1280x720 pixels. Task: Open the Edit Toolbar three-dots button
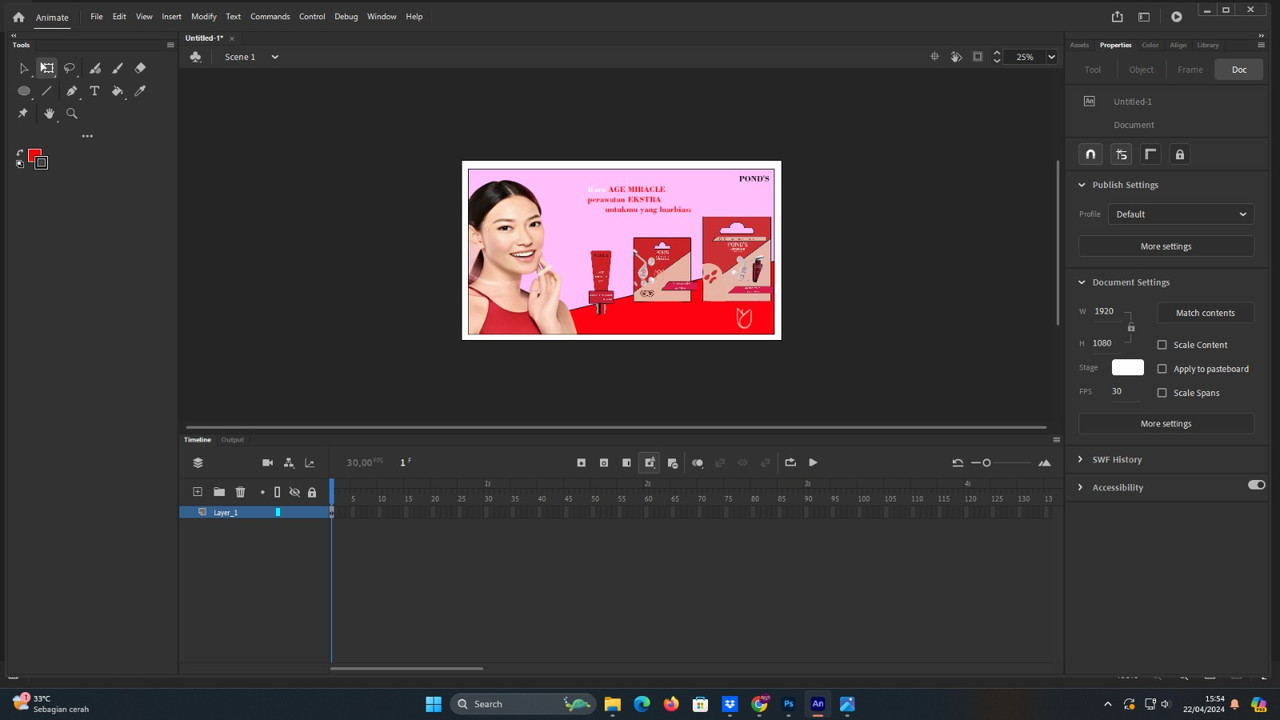87,136
